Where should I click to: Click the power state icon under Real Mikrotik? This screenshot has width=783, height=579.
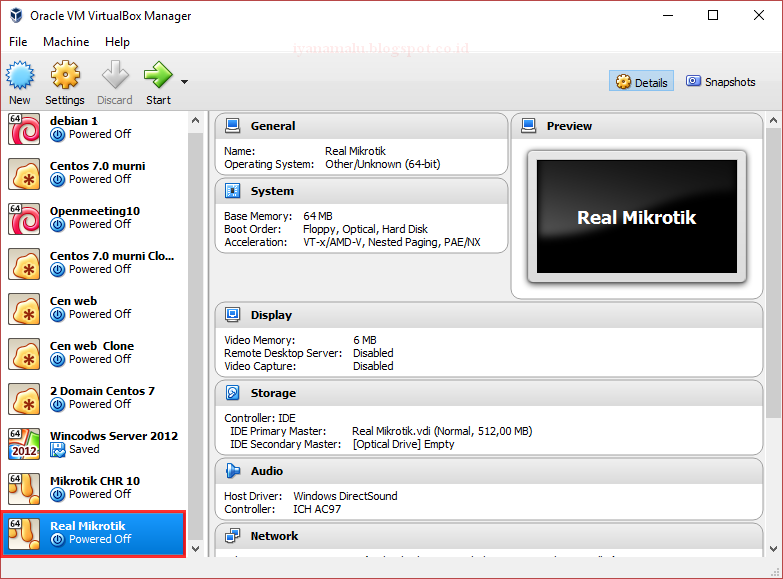point(57,540)
